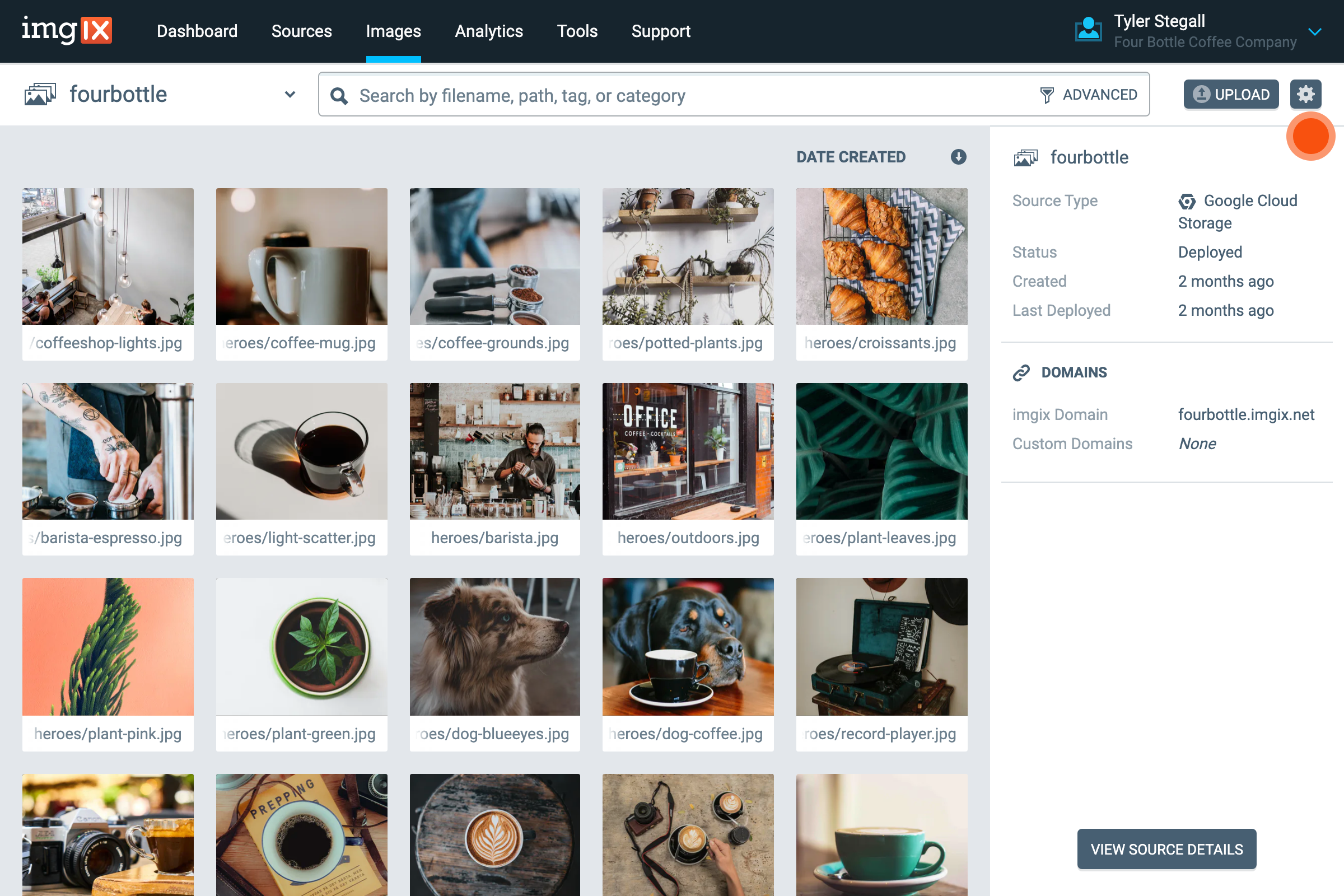Go to the Analytics tab
This screenshot has width=1344, height=896.
pos(488,31)
